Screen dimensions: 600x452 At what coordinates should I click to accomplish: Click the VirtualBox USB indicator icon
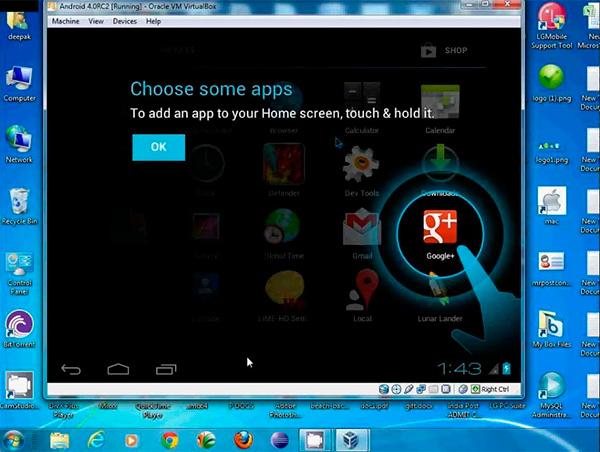(408, 389)
